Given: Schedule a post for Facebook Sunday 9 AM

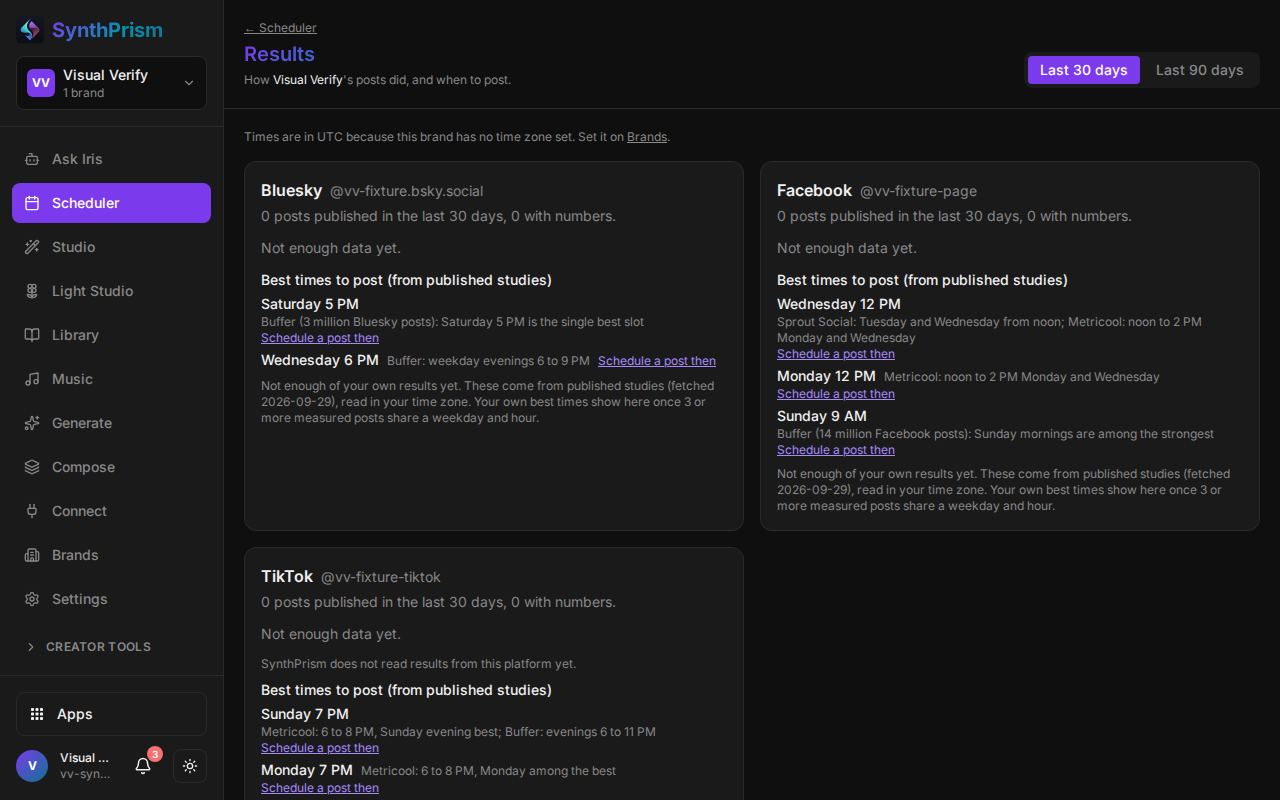Looking at the screenshot, I should (x=836, y=450).
